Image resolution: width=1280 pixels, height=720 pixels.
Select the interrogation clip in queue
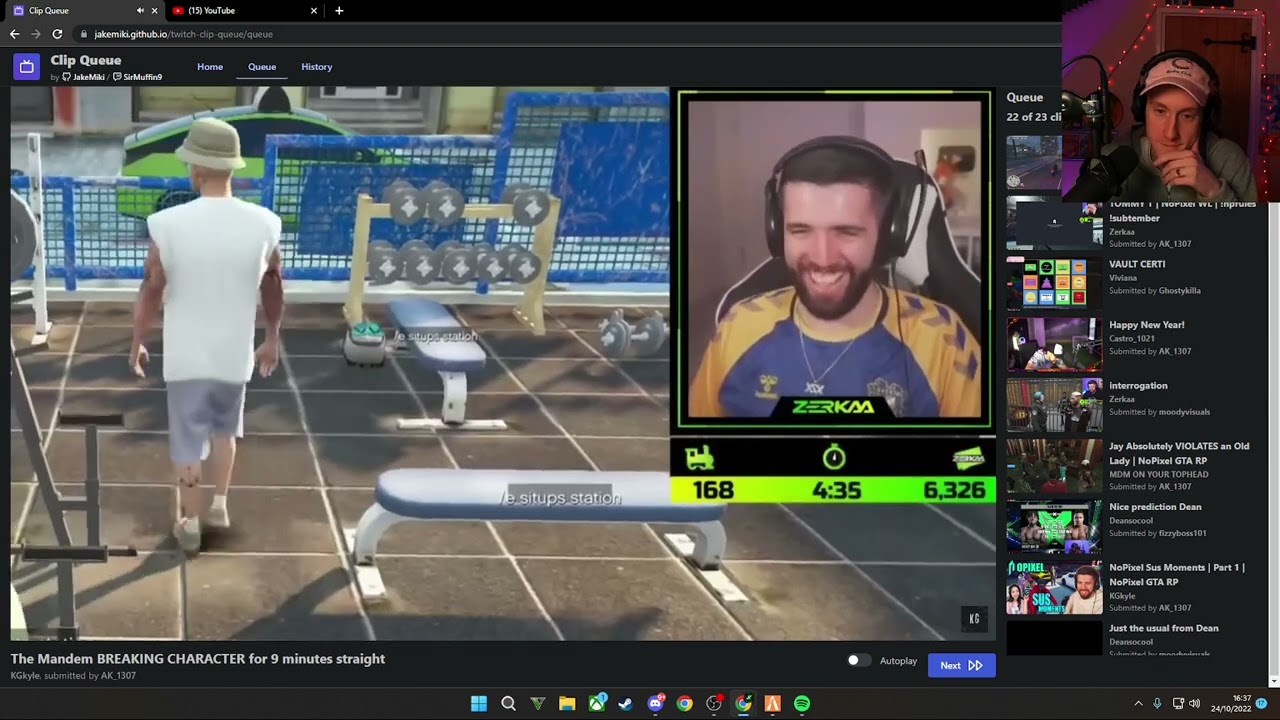(x=1138, y=386)
